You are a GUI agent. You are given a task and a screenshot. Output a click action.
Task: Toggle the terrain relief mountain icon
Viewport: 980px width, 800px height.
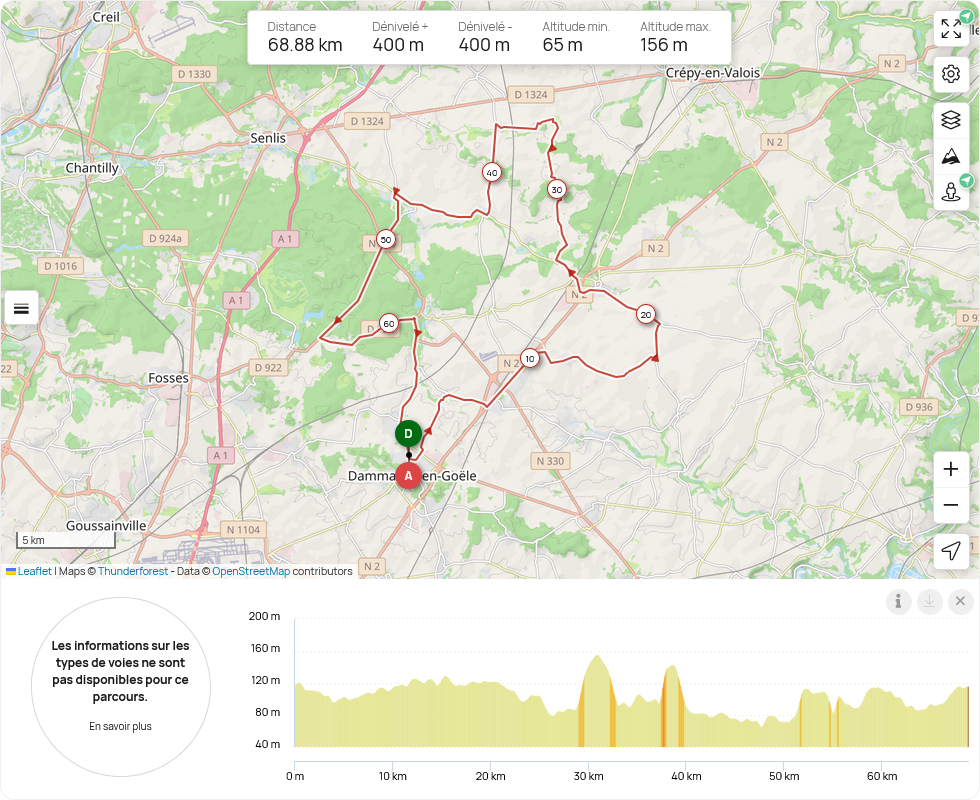951,156
